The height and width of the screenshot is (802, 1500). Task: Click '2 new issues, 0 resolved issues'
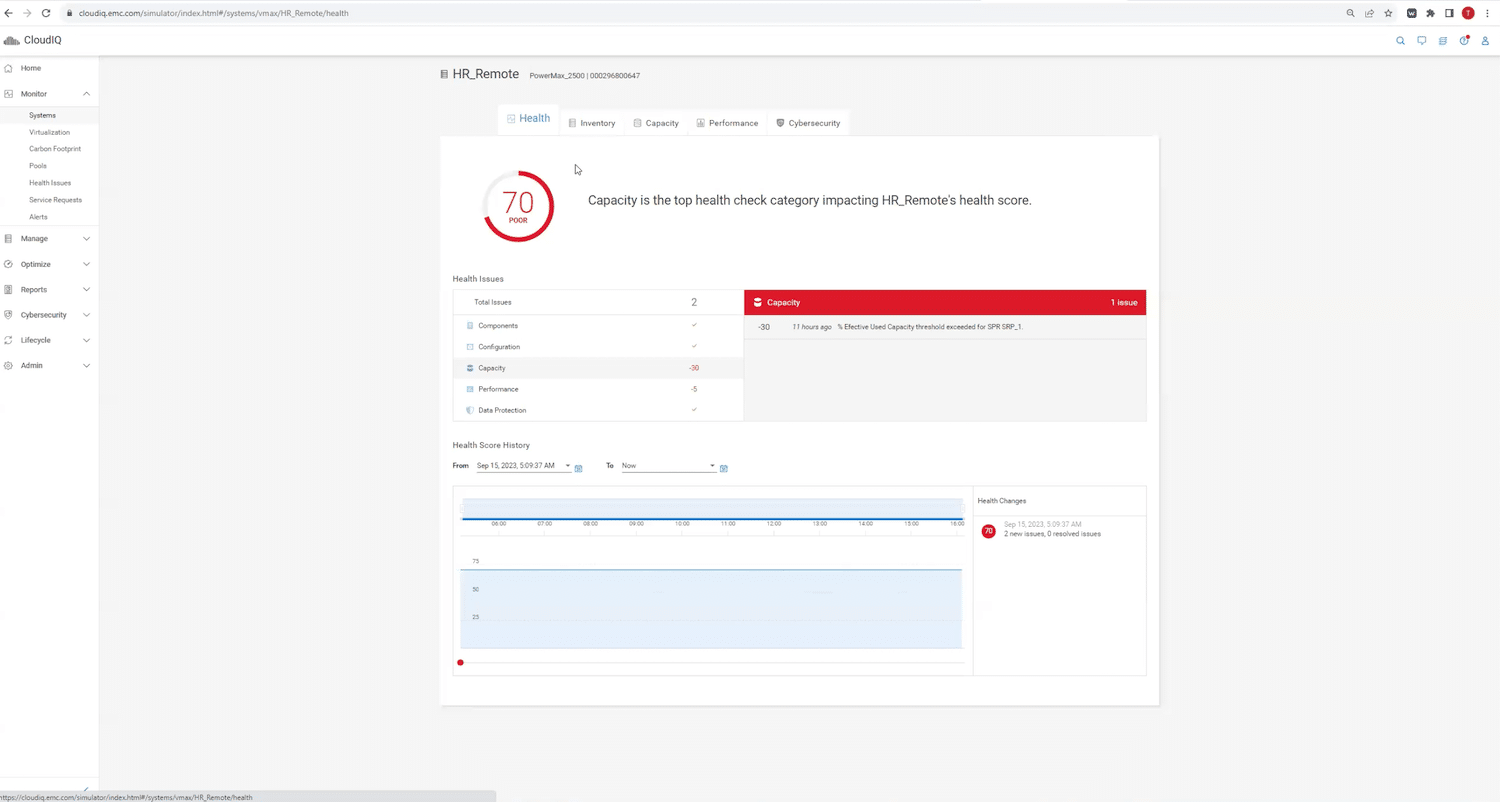click(x=1052, y=534)
